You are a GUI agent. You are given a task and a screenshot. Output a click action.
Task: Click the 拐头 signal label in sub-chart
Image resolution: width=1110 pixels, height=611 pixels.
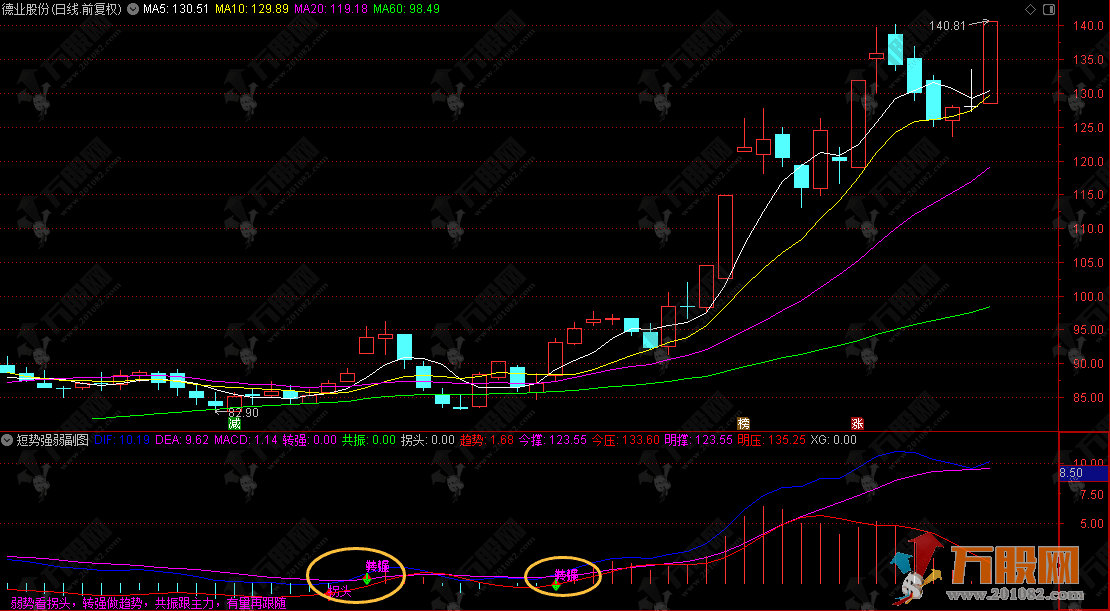click(340, 591)
